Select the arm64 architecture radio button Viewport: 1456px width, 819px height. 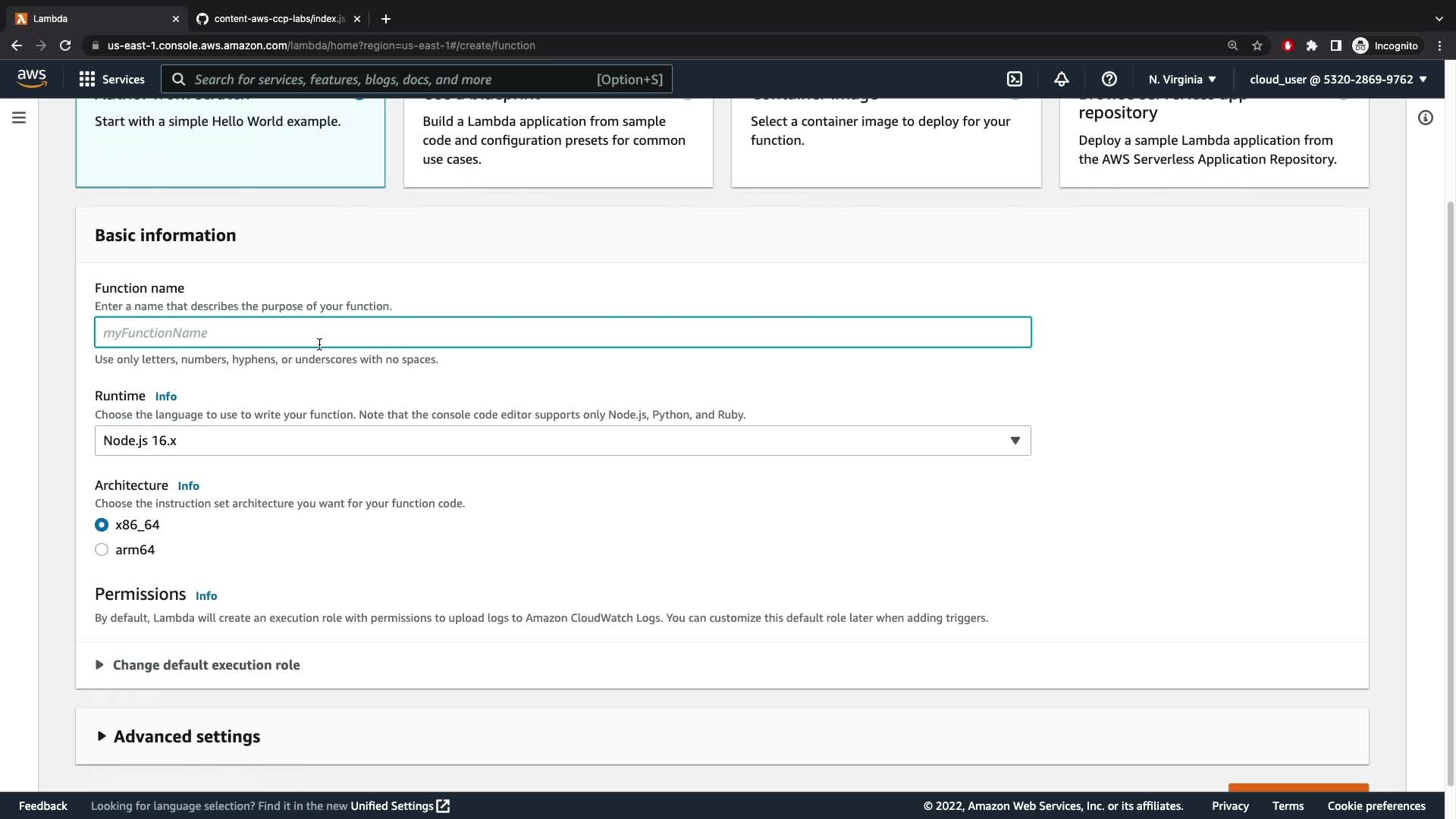(102, 550)
